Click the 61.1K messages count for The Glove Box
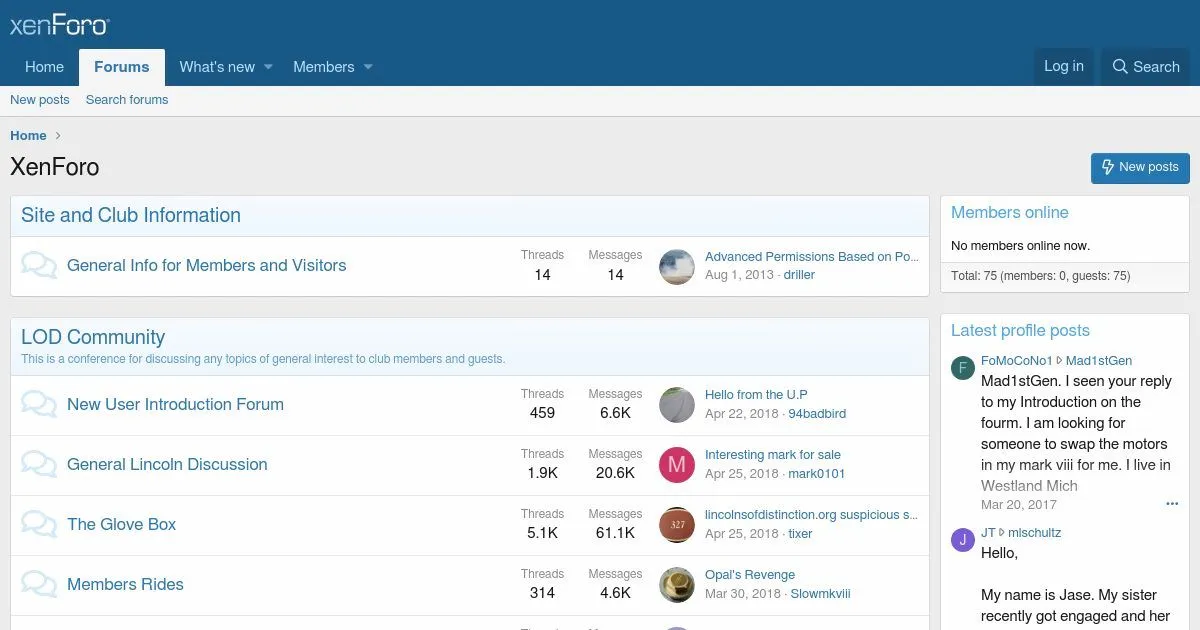The height and width of the screenshot is (630, 1200). [615, 534]
